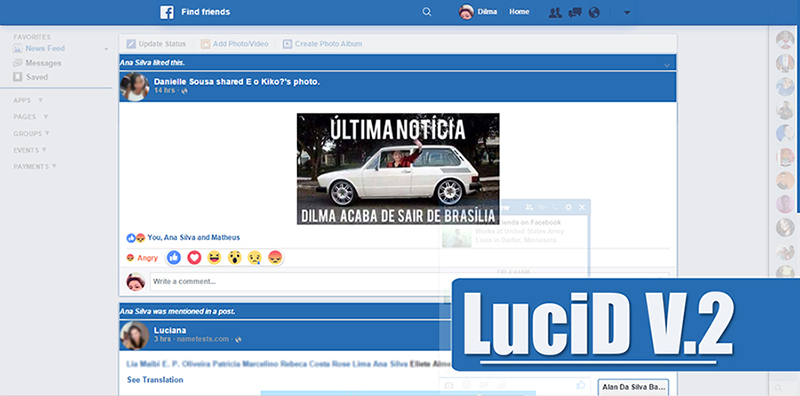The height and width of the screenshot is (396, 800).
Task: Start a video call from chat header
Action: point(543,207)
